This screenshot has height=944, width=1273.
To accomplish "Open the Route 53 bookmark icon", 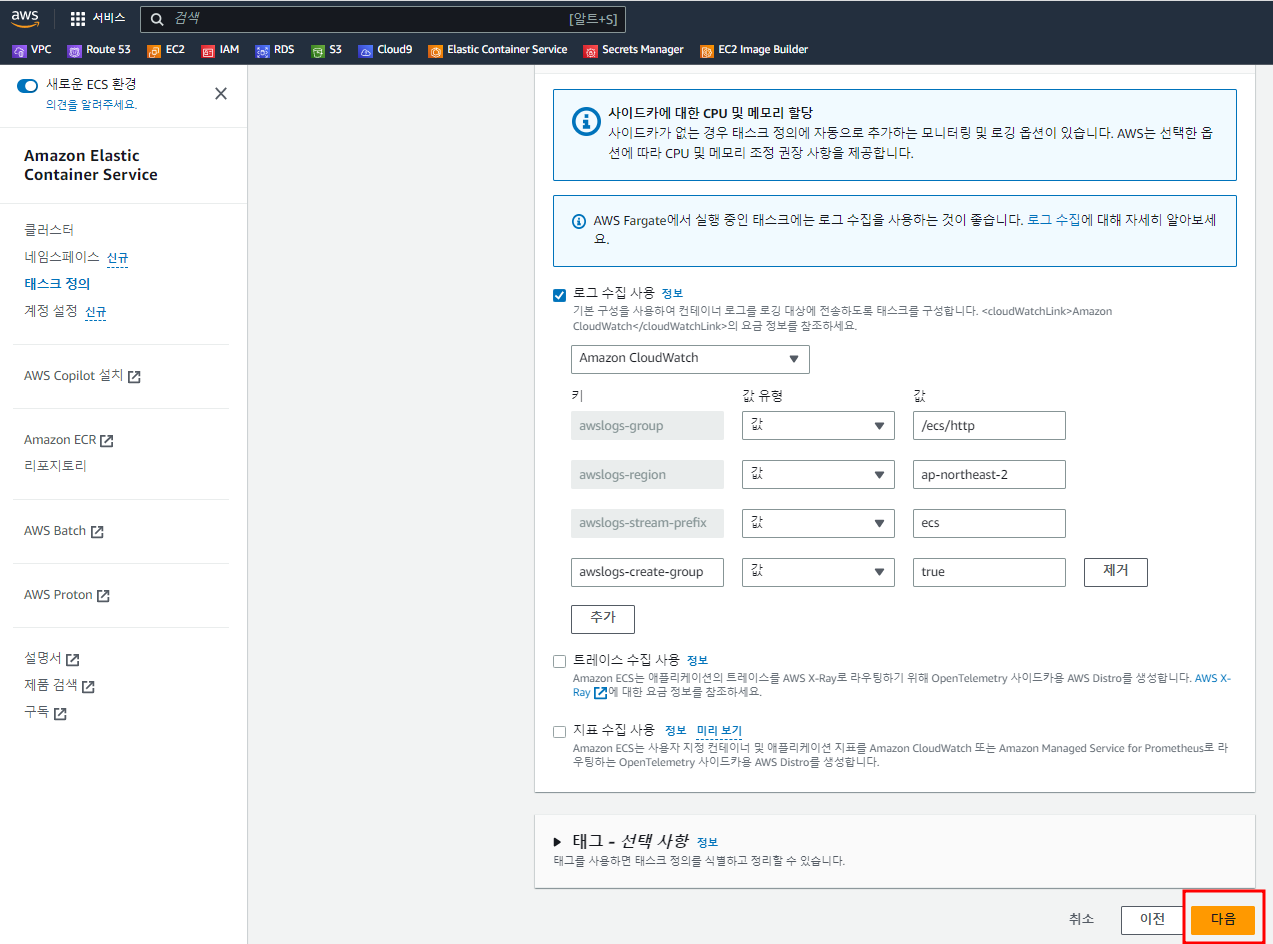I will pos(74,50).
